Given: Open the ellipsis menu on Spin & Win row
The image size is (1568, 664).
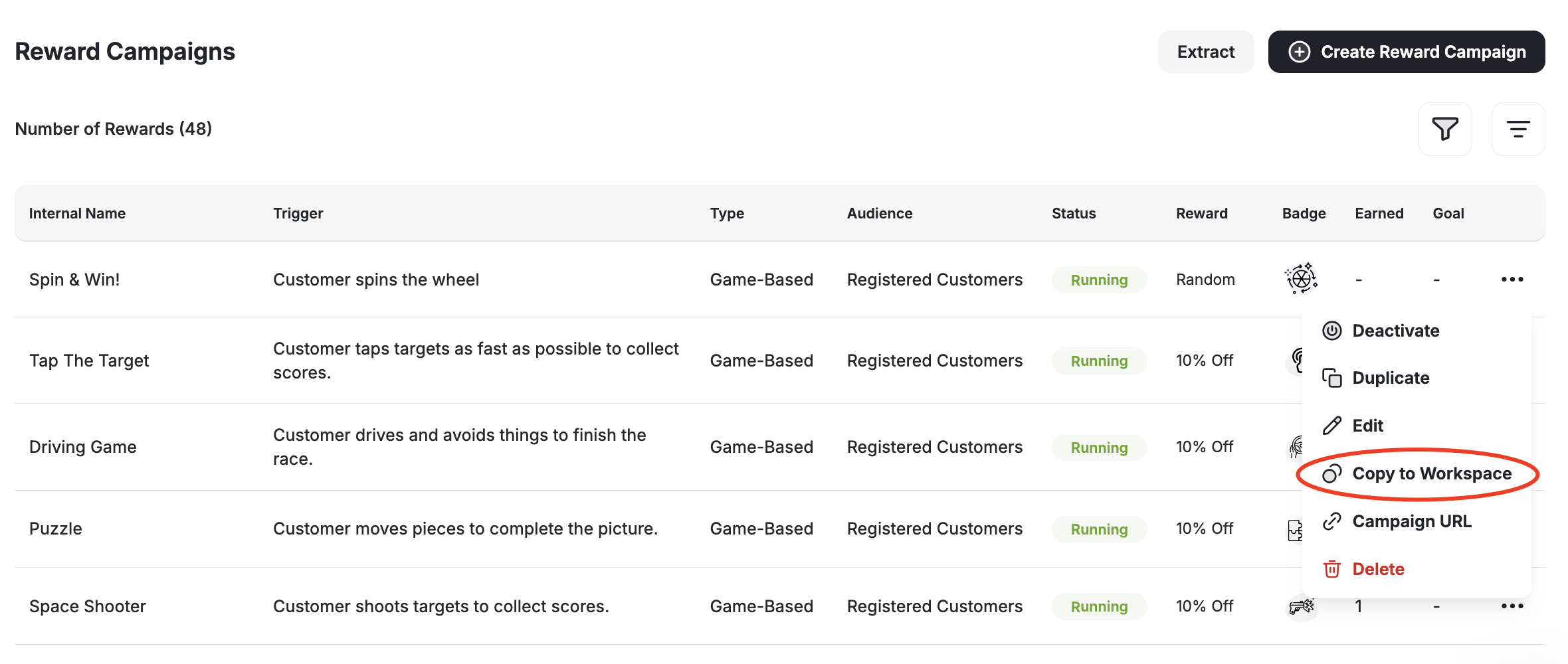Looking at the screenshot, I should tap(1513, 279).
